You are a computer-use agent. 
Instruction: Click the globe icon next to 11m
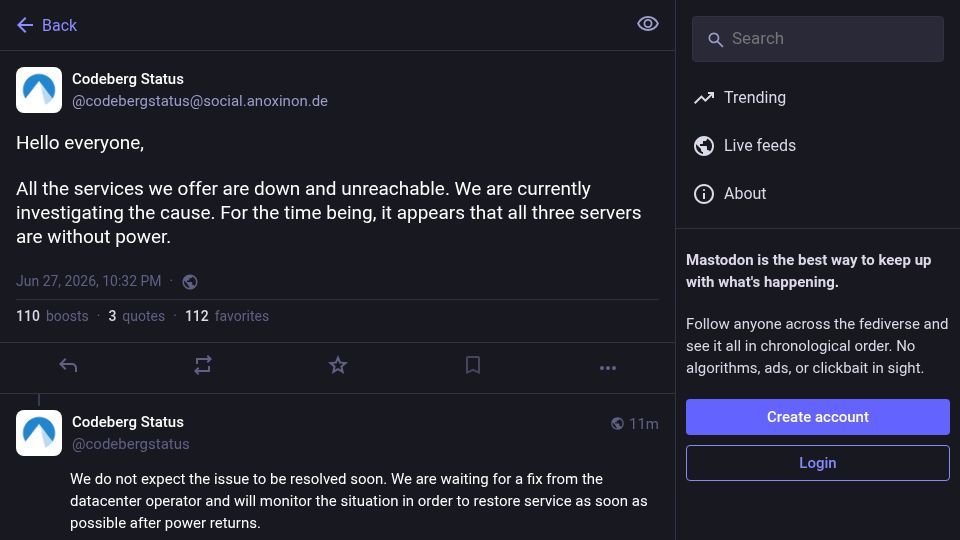coord(617,424)
